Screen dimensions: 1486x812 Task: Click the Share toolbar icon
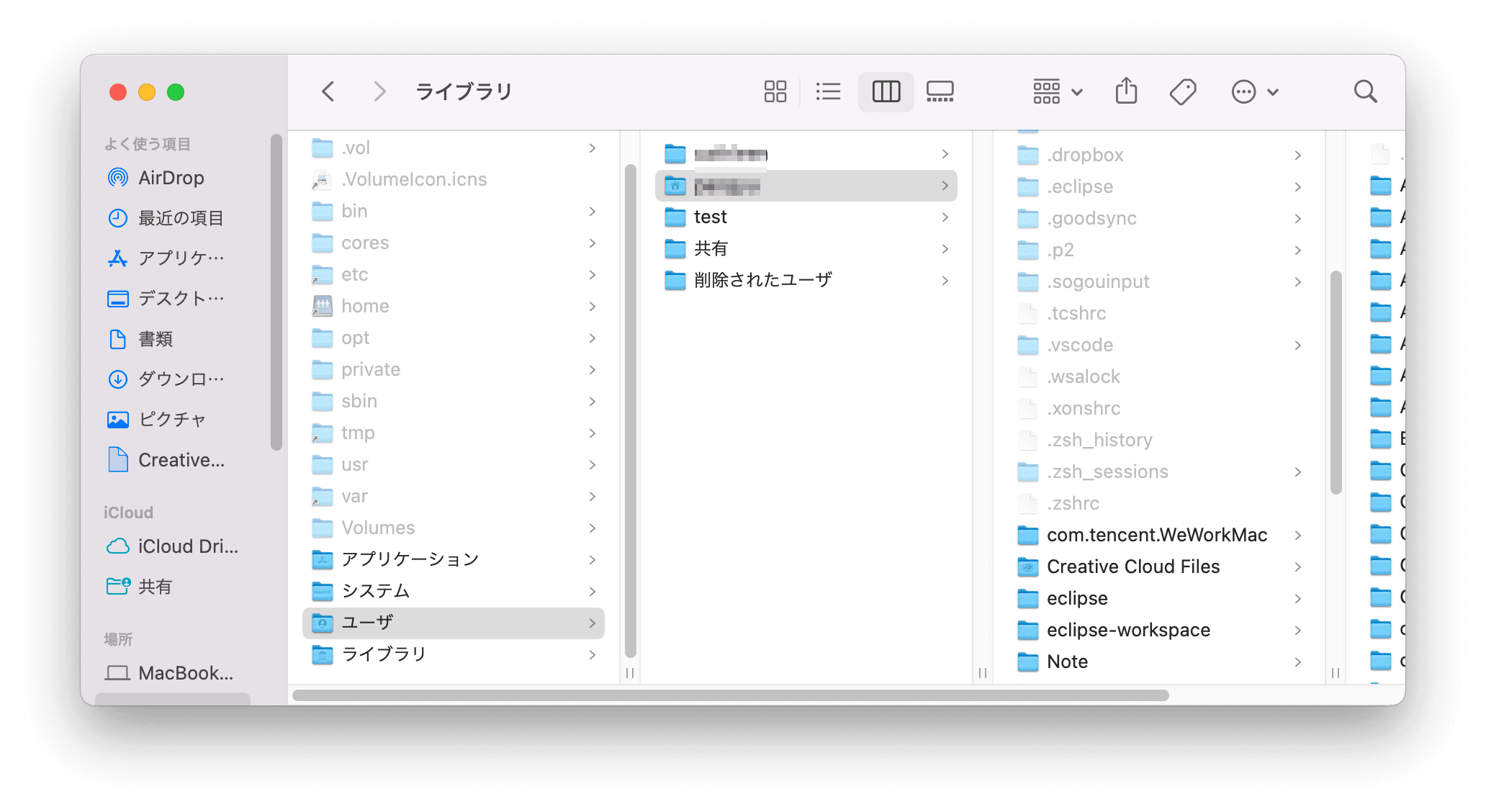[1126, 91]
